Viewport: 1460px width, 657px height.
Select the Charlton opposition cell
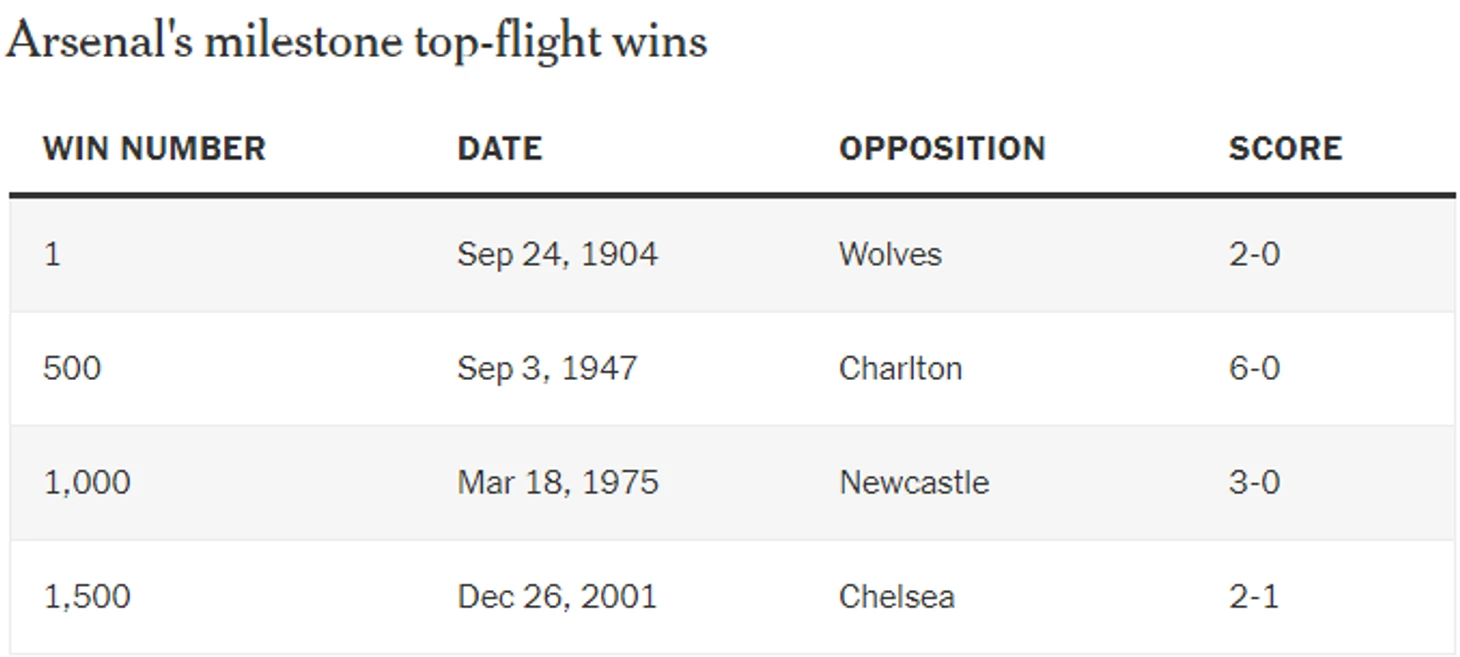point(900,368)
